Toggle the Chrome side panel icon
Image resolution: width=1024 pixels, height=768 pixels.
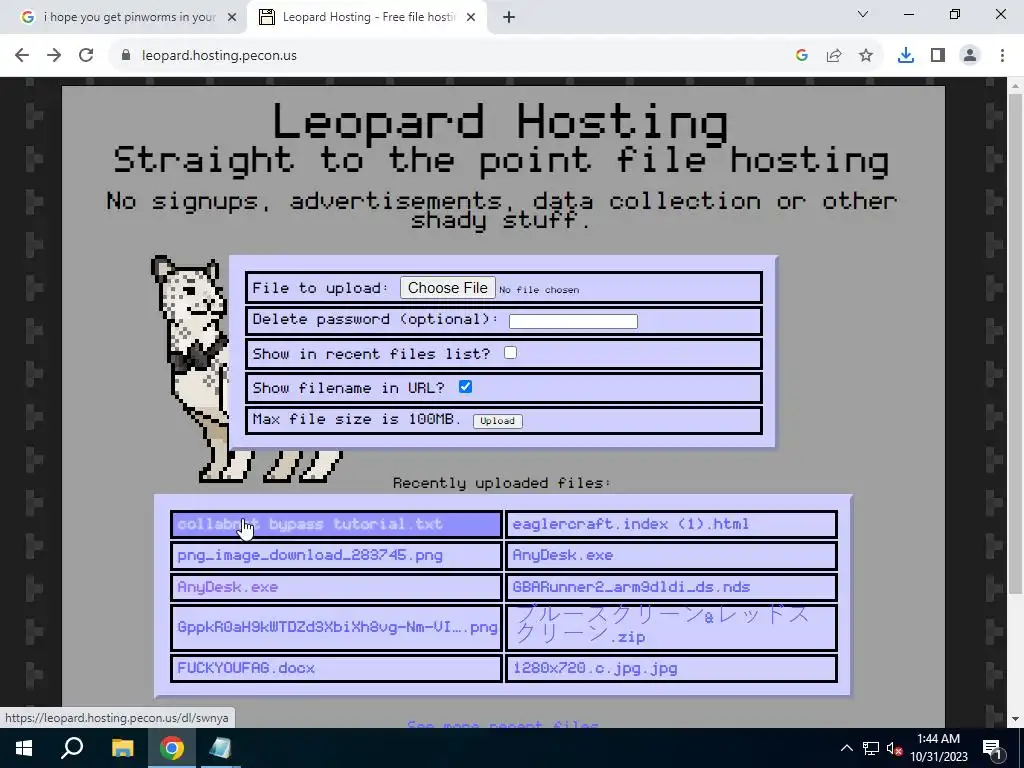[938, 56]
